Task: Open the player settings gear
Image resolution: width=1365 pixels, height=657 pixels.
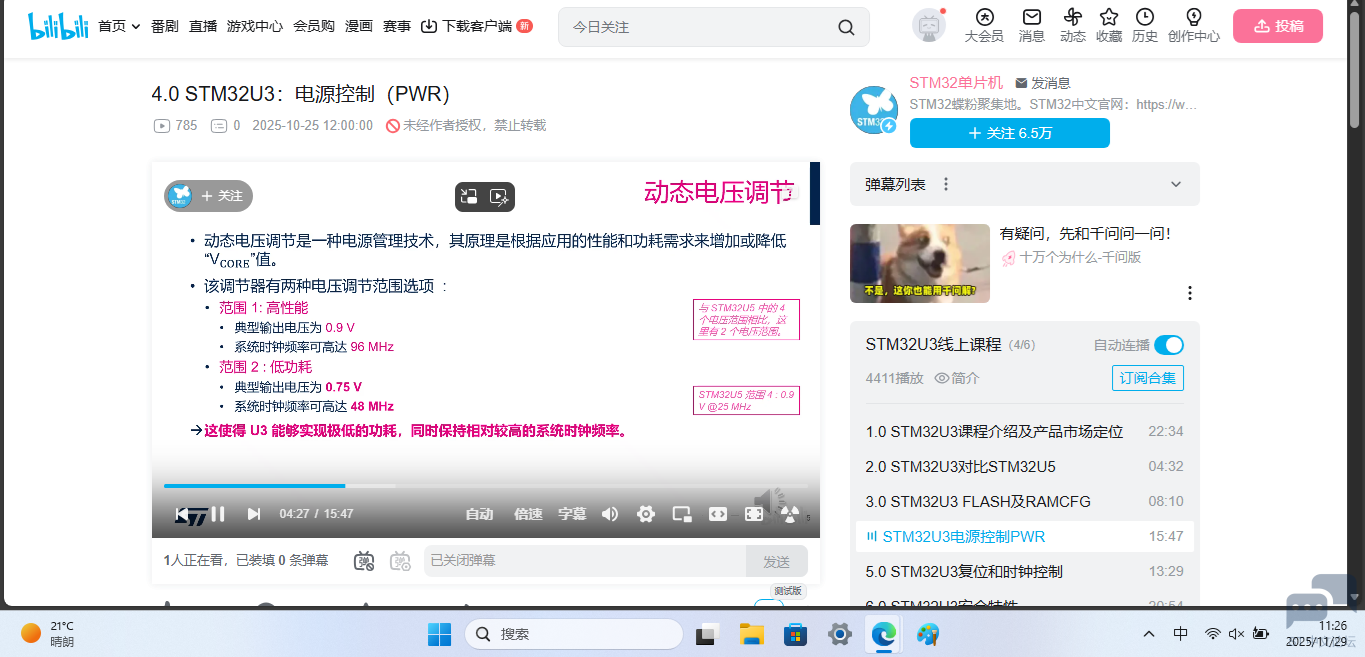Action: 645,513
